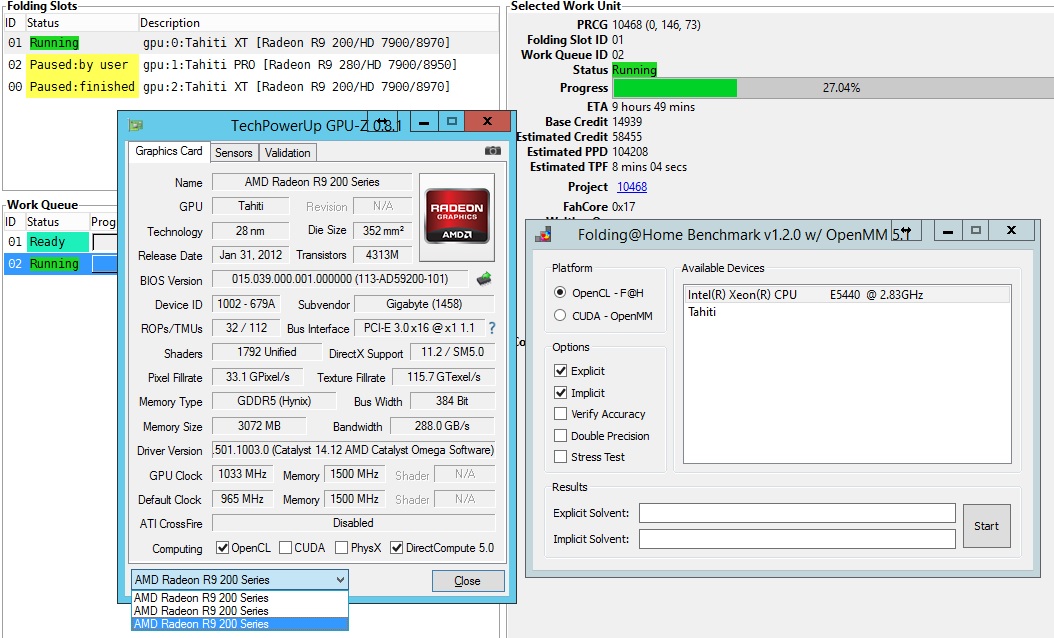Choose the second AMD Radeon R9 200 Series list entry

(x=240, y=610)
